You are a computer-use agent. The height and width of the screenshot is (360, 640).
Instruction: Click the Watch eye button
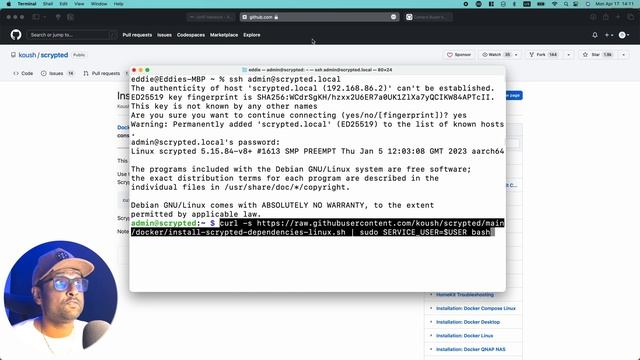tap(496, 55)
